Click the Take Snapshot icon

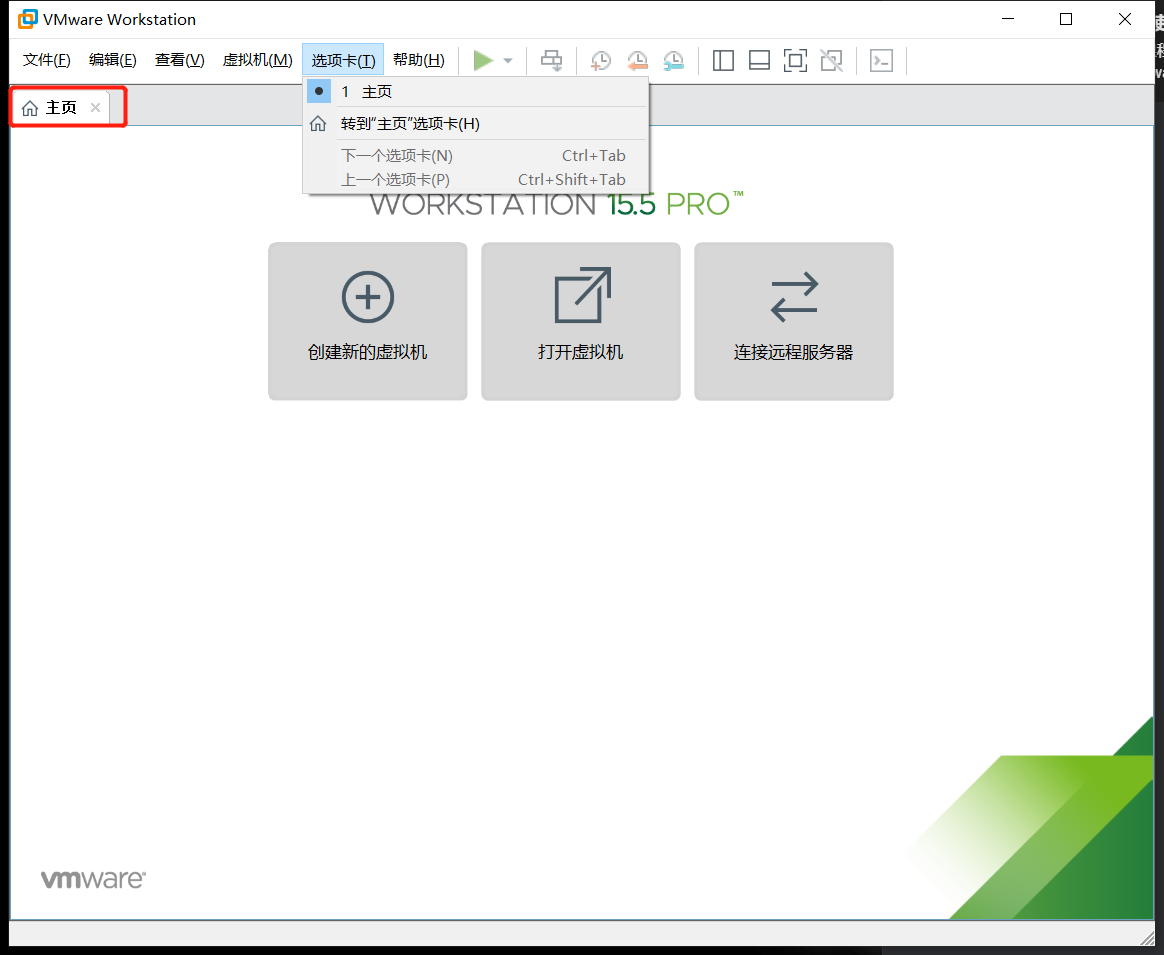click(600, 60)
